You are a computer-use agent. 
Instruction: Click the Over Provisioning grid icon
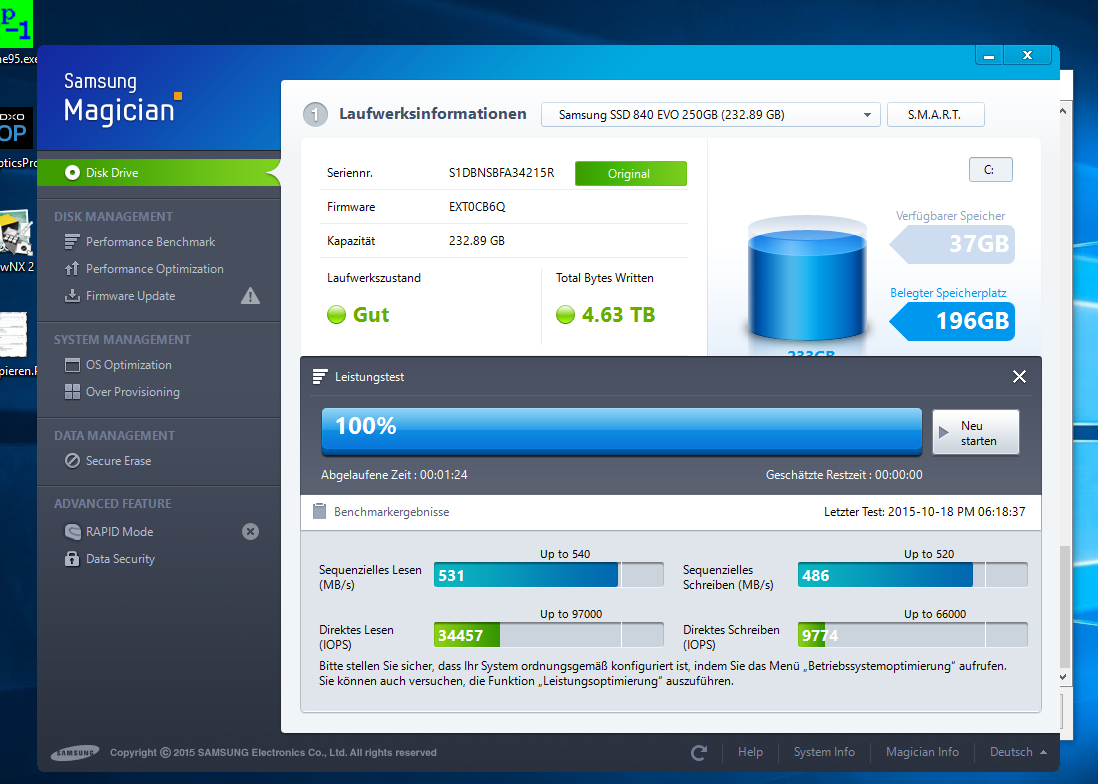point(71,392)
